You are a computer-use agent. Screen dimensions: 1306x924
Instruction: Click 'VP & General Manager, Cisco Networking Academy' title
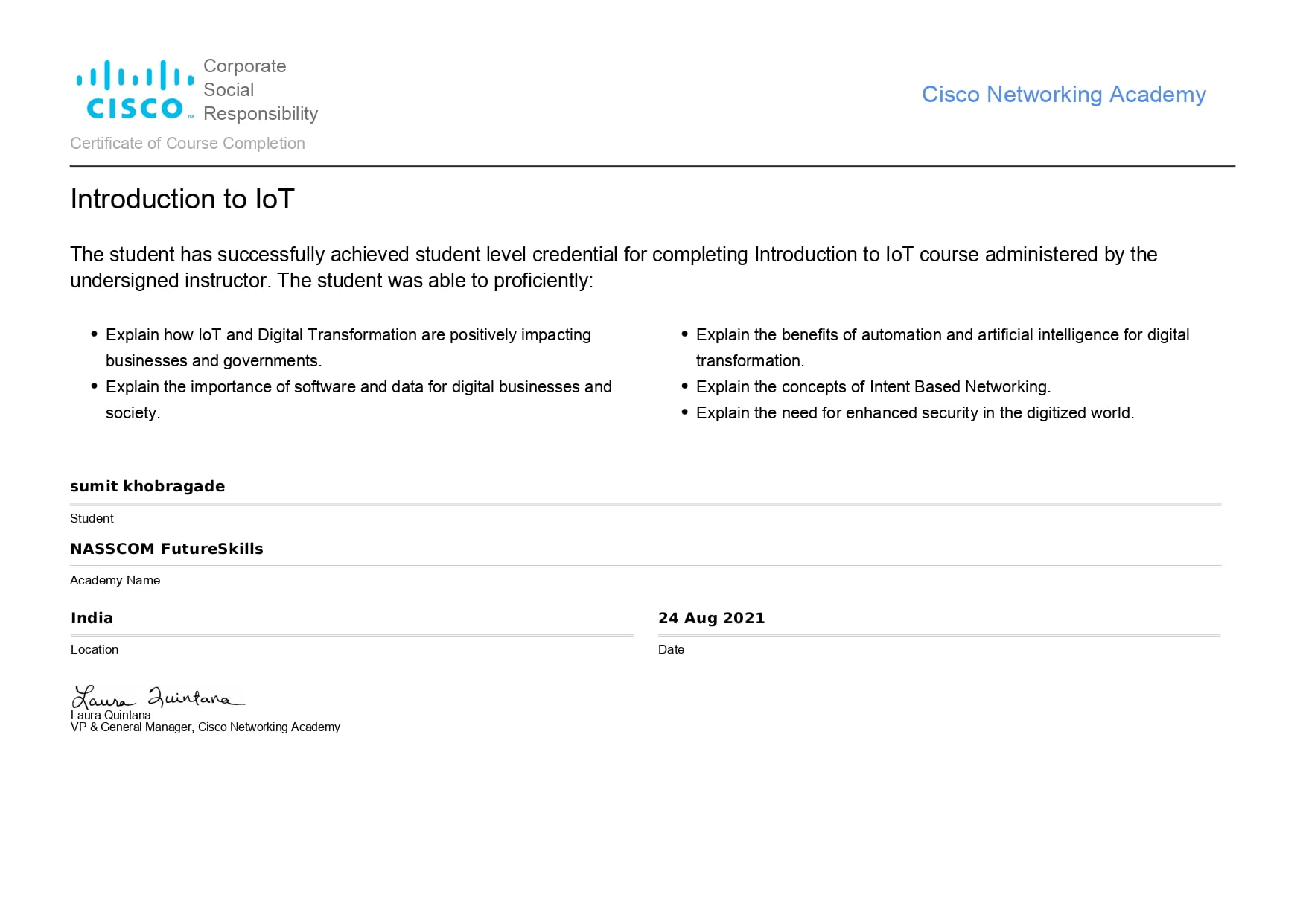tap(206, 727)
